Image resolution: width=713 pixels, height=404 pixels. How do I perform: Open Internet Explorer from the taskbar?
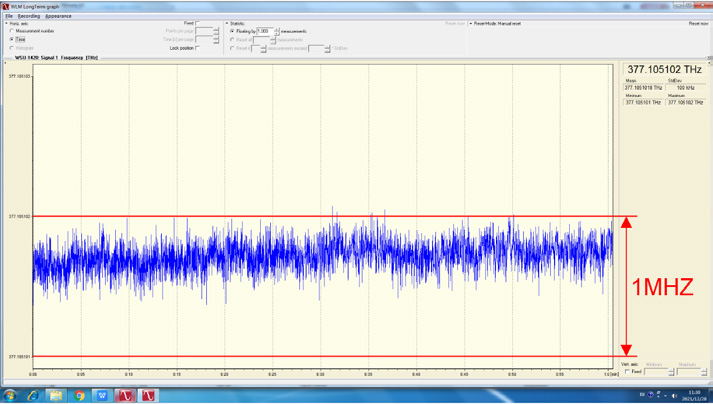click(x=33, y=396)
